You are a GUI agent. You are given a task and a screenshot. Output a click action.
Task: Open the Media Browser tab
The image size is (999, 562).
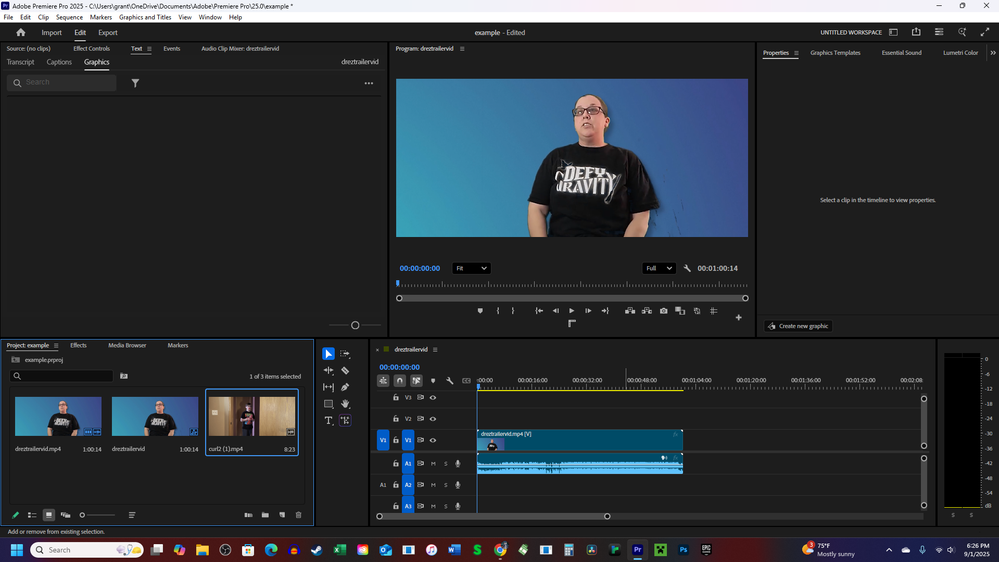[x=127, y=345]
